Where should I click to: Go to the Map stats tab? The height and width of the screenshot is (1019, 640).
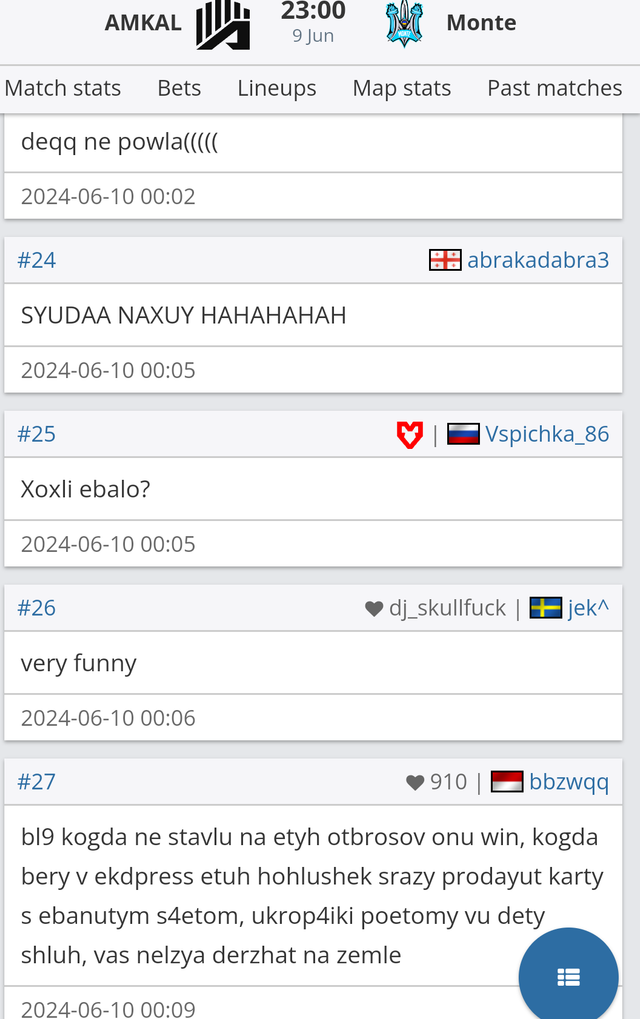tap(402, 88)
